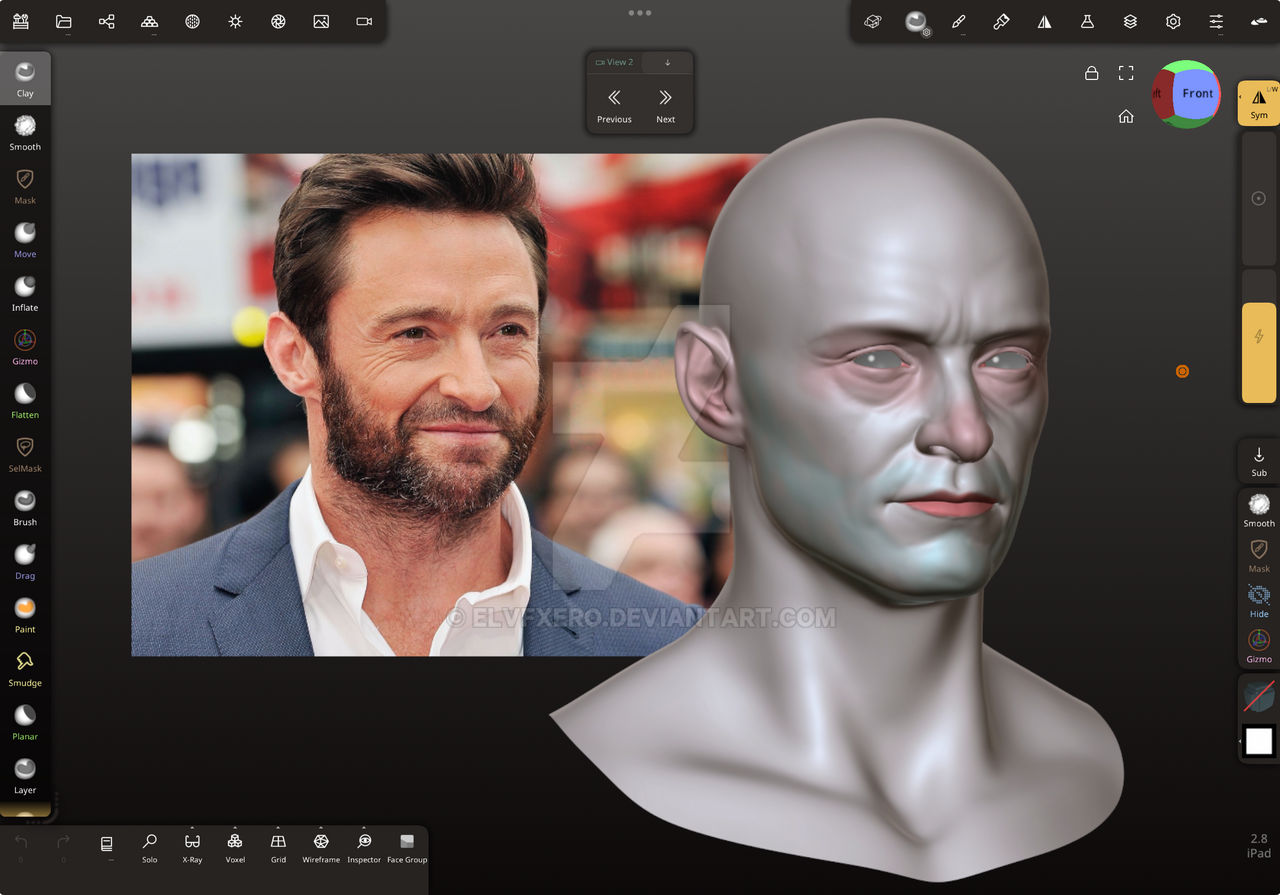Select the Flatten tool
The image size is (1280, 895).
click(x=25, y=401)
